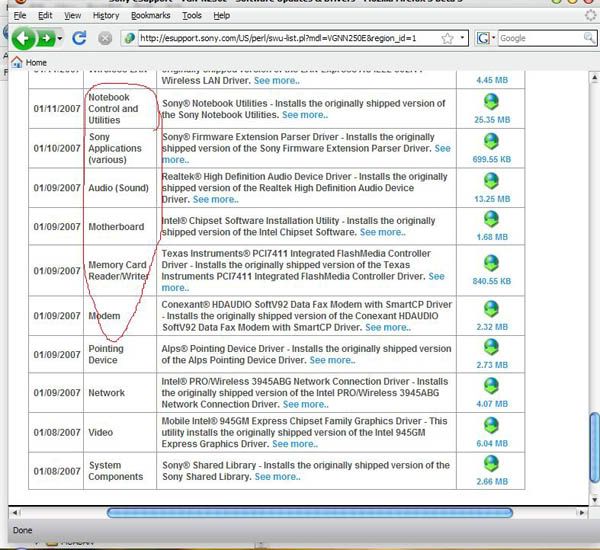Click the vertical scrollbar down arrow
Viewport: 600px width, 550px height.
(594, 499)
